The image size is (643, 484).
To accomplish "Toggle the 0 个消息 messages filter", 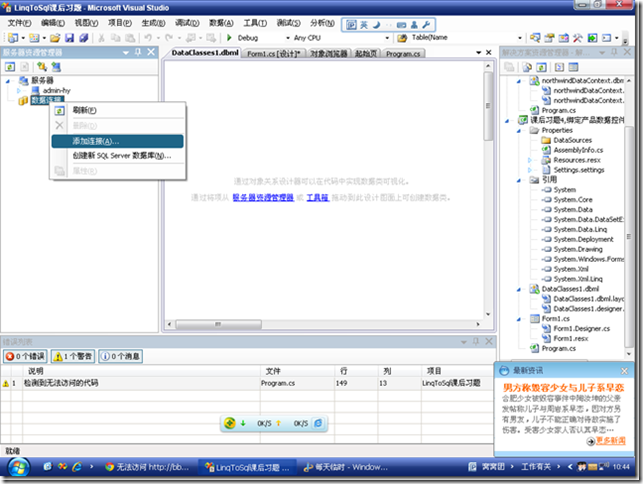I will pos(120,356).
